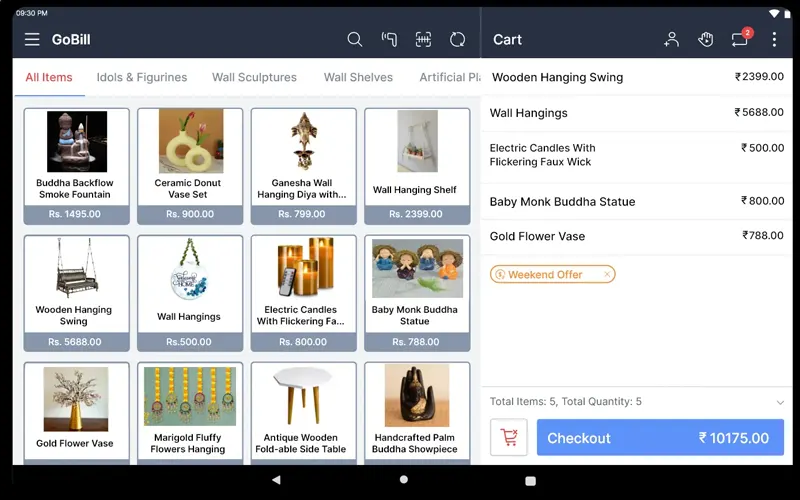This screenshot has height=500, width=800.
Task: Expand the total items summary chevron
Action: click(x=780, y=403)
